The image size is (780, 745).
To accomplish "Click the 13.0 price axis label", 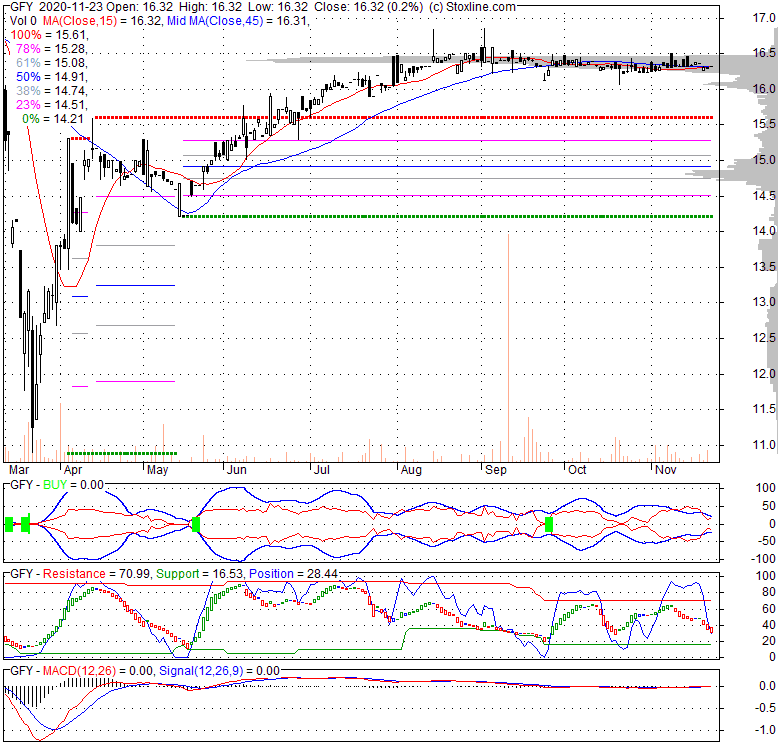I will 764,302.
